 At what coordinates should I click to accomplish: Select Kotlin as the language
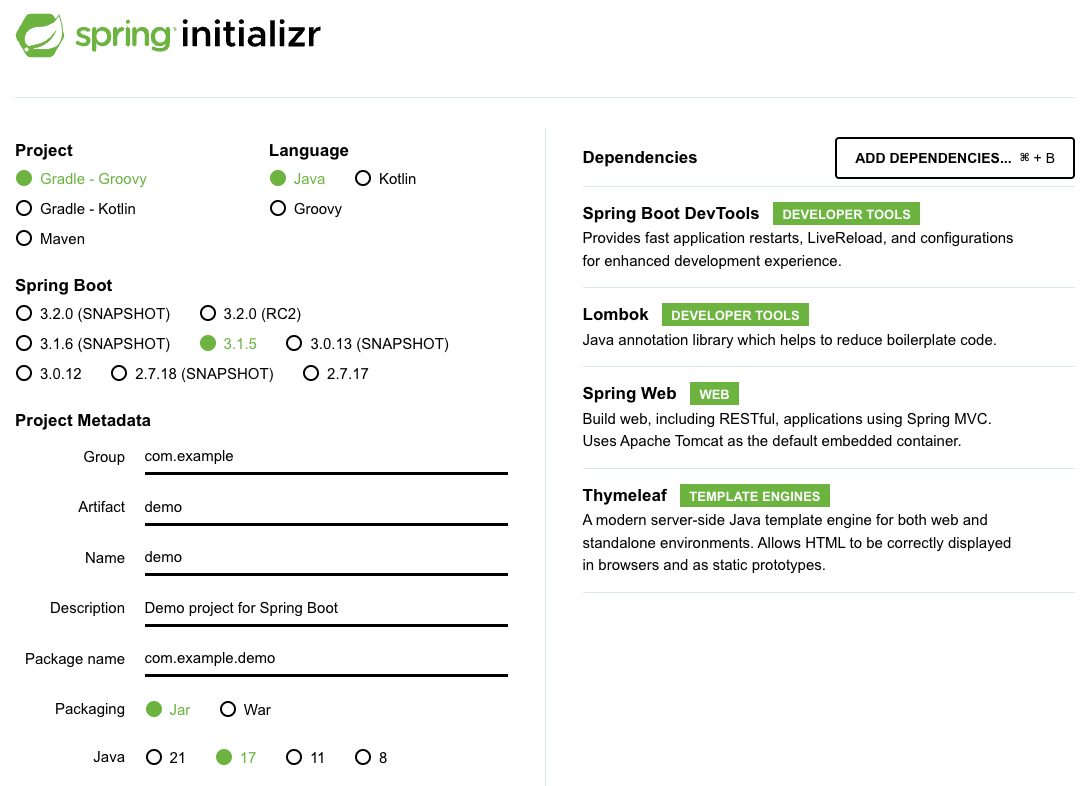385,179
